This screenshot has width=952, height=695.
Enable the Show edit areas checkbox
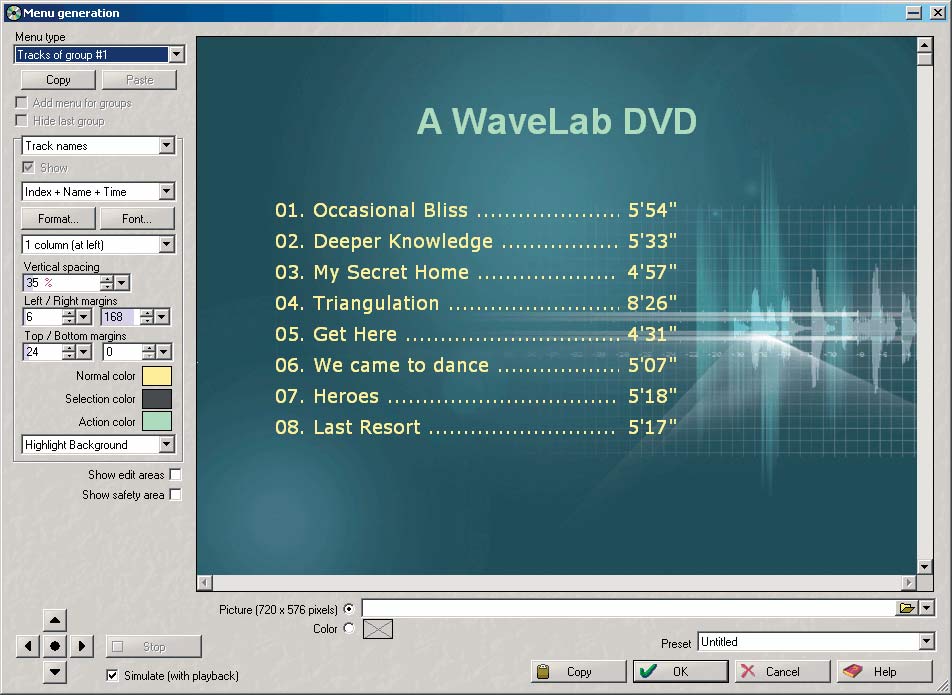coord(175,475)
